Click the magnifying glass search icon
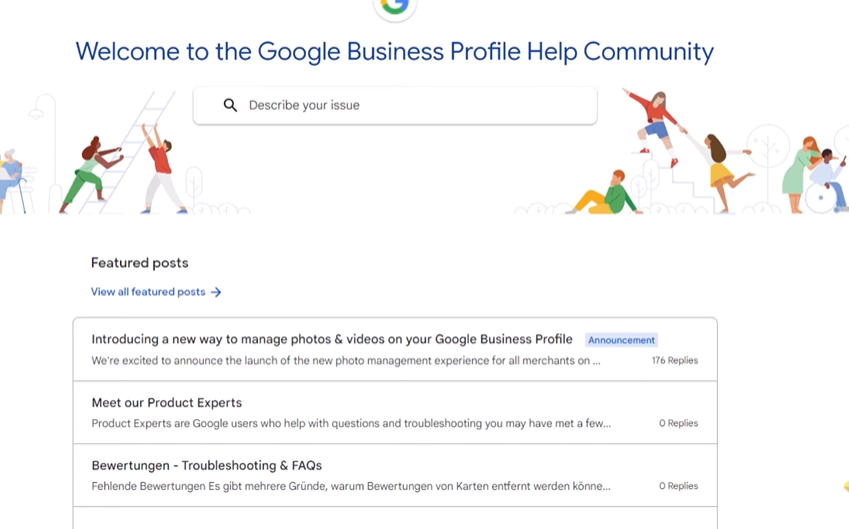 click(x=230, y=105)
